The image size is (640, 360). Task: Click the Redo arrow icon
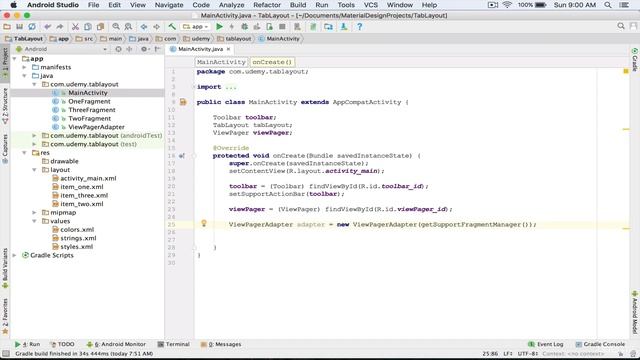(x=60, y=27)
